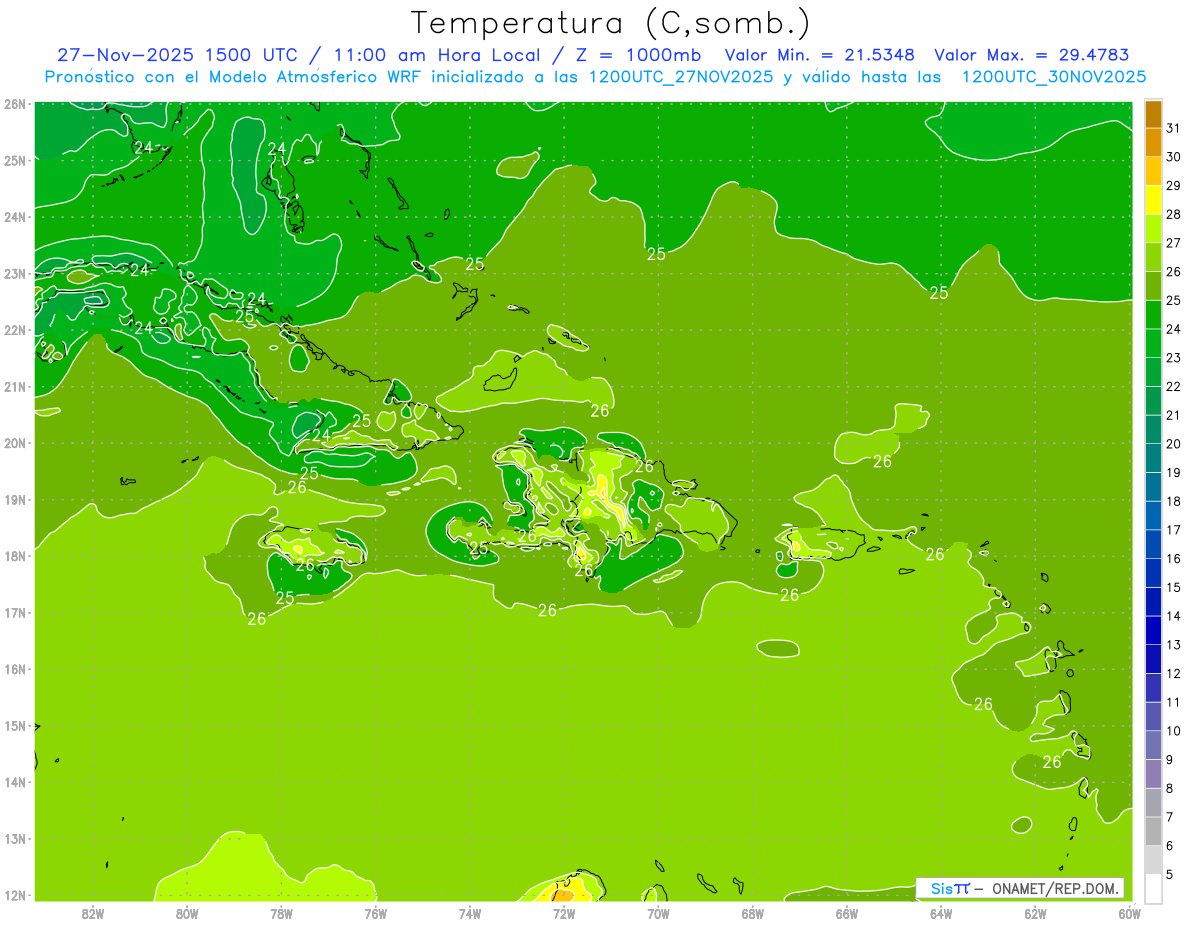Click the 60W longitude axis label

[1130, 913]
